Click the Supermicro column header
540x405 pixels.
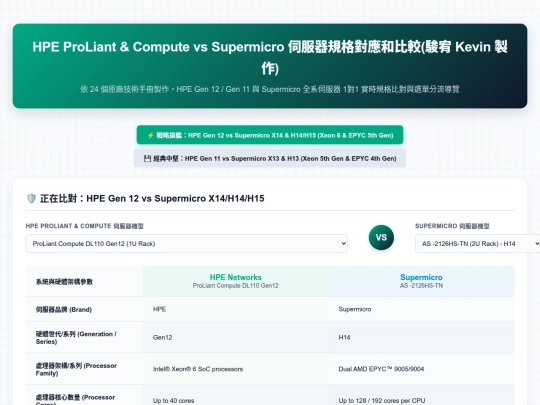(x=421, y=281)
